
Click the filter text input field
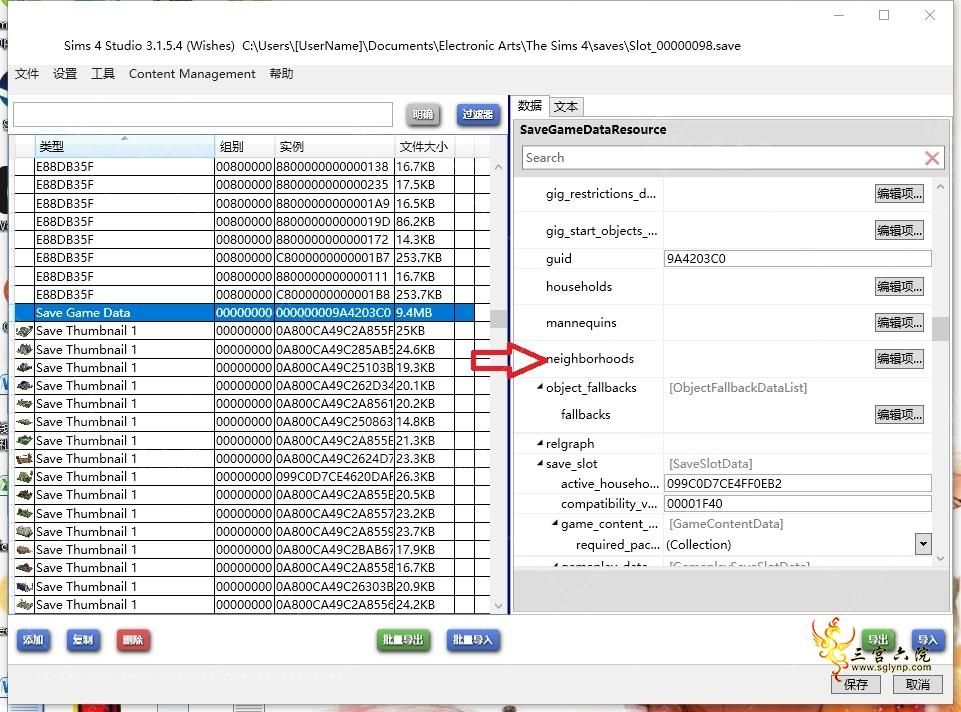coord(203,115)
